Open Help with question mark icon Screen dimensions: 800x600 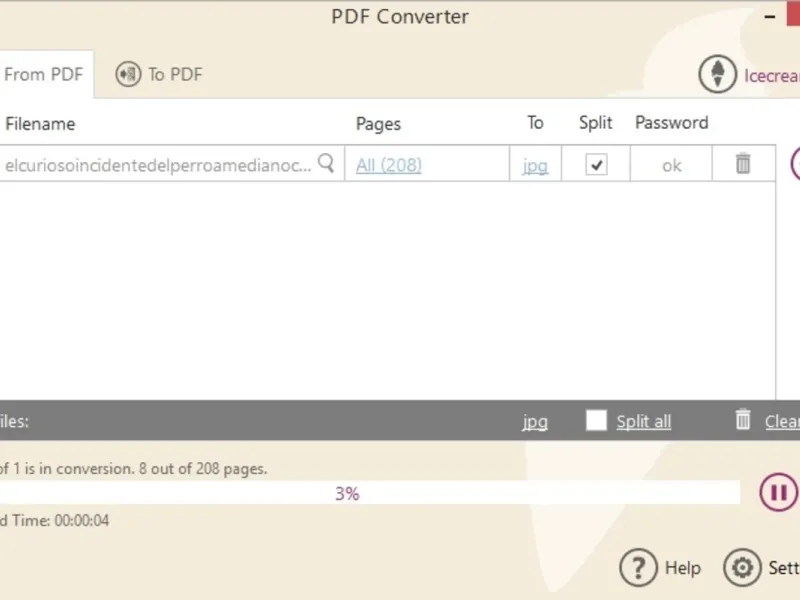[638, 567]
